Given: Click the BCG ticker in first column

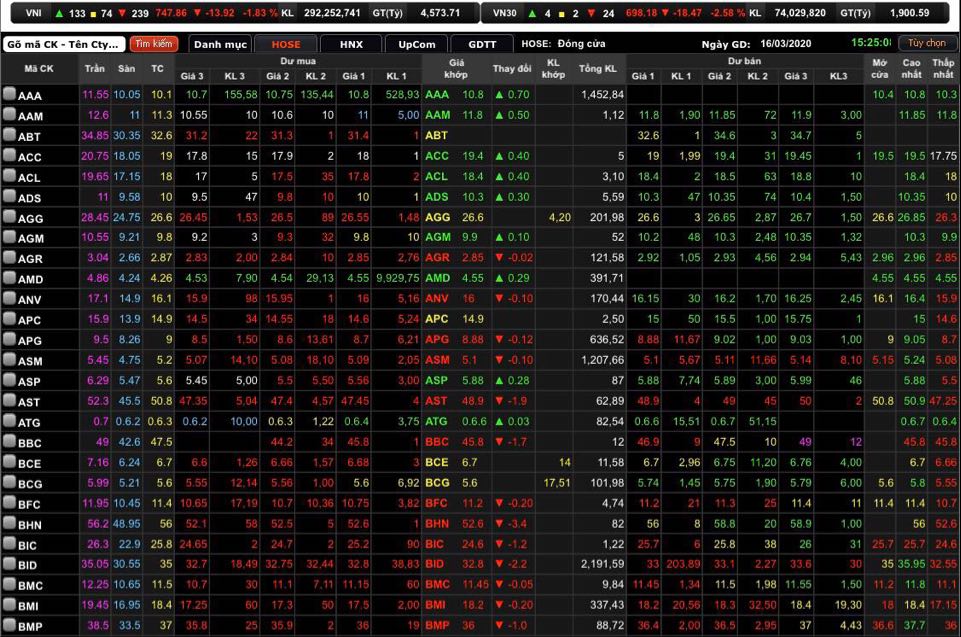Looking at the screenshot, I should point(30,484).
